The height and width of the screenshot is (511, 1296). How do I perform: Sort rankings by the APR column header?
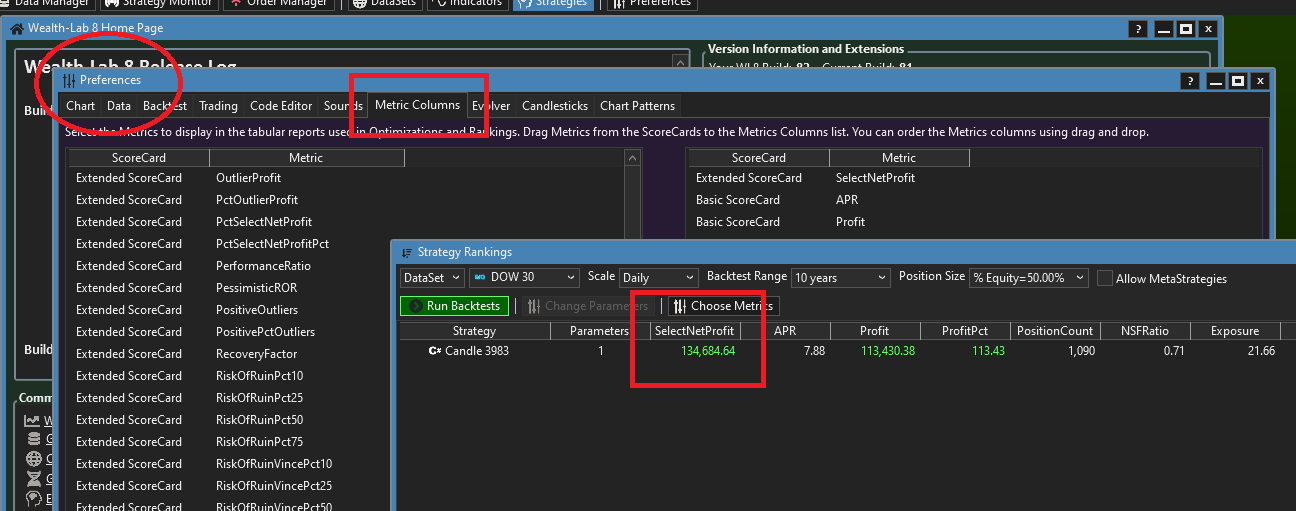[x=784, y=331]
